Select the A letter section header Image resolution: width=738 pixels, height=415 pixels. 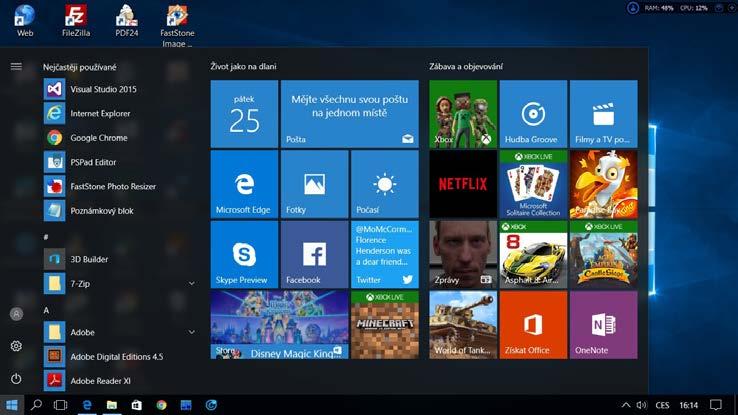click(x=46, y=310)
